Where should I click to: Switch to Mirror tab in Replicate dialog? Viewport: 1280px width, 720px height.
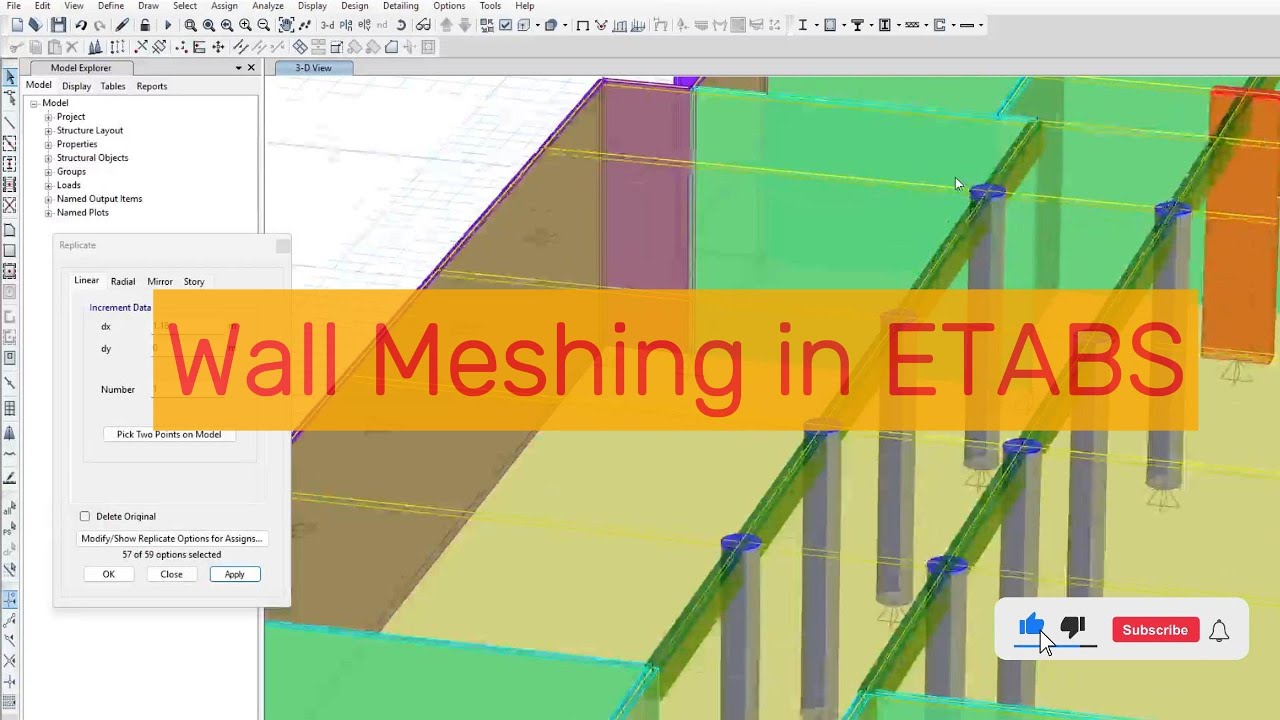point(160,282)
